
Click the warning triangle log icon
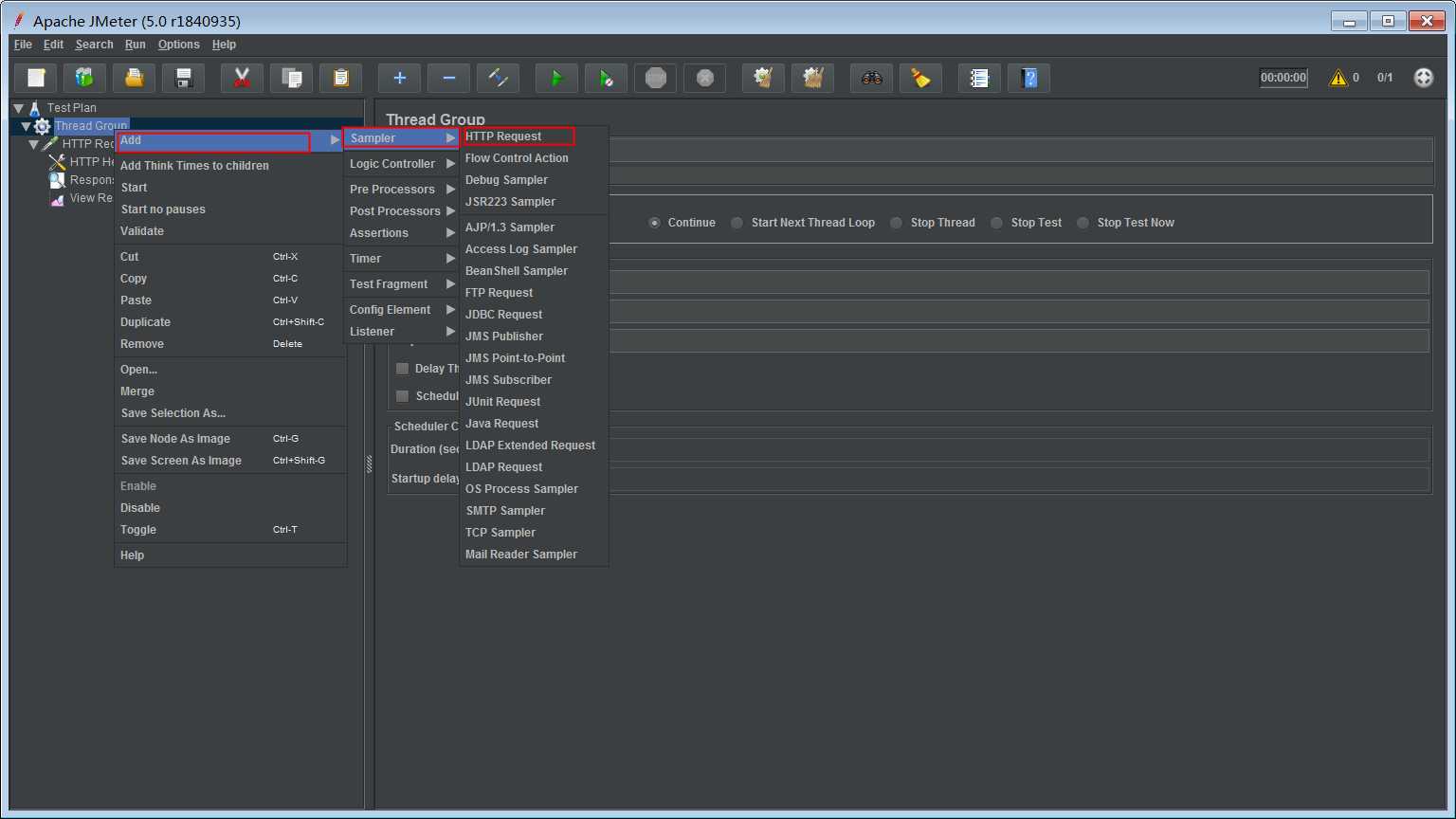(x=1338, y=78)
